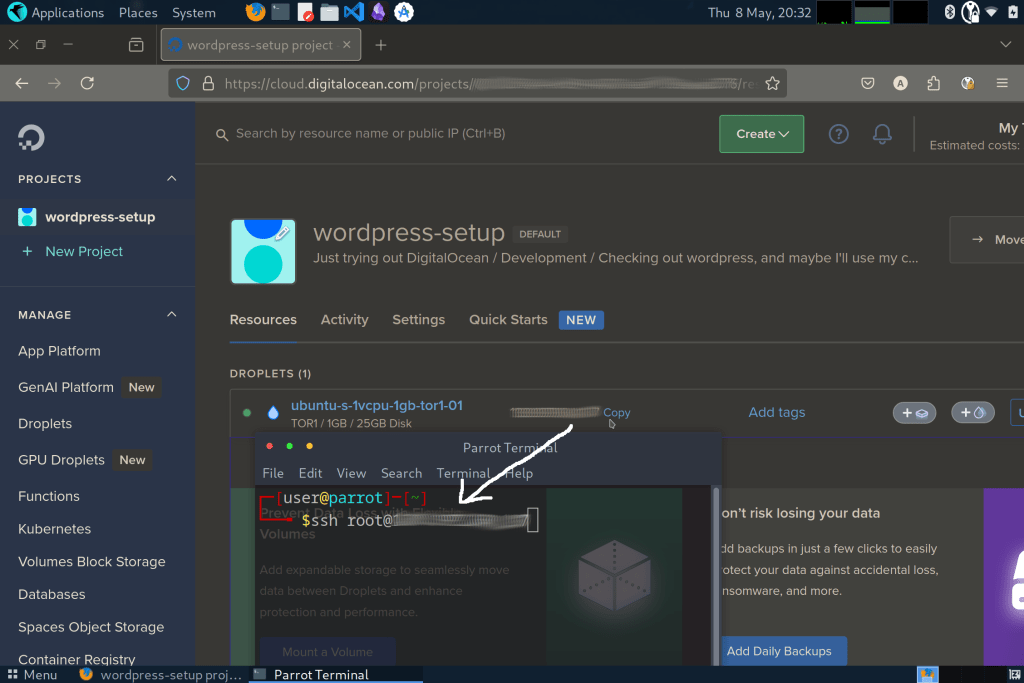Click the add volume button on droplet row
This screenshot has width=1024, height=683.
pyautogui.click(x=914, y=413)
